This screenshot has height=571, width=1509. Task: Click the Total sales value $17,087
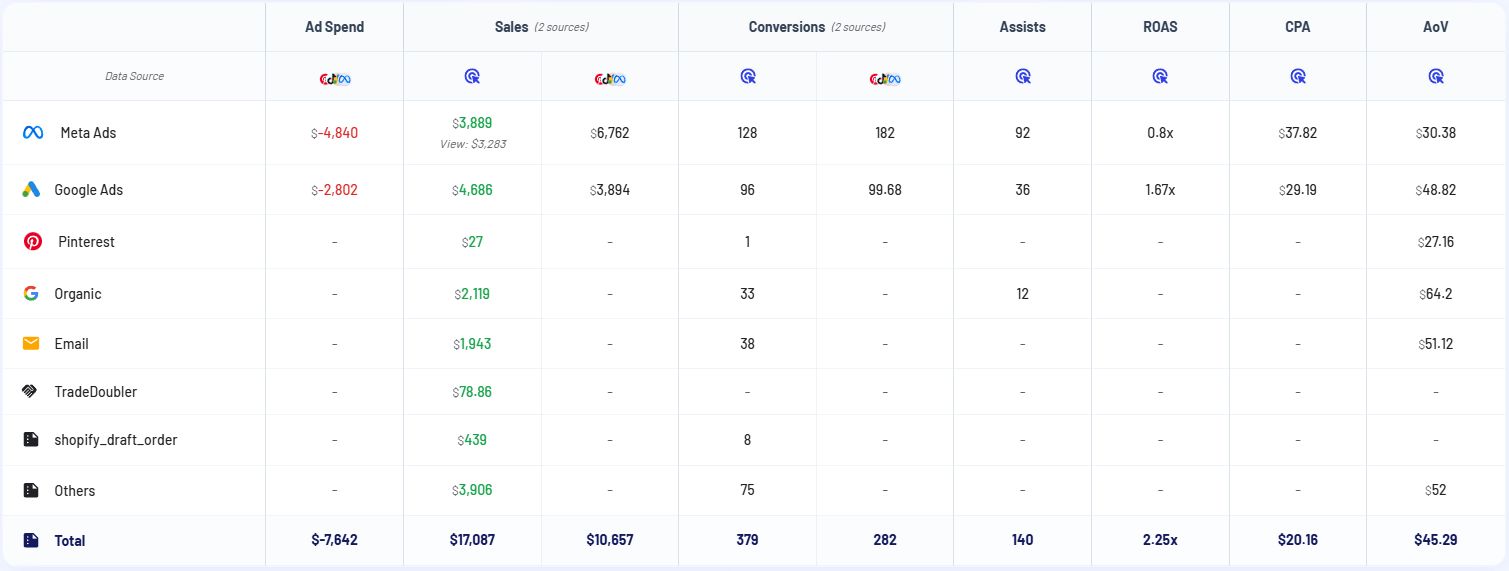(472, 540)
